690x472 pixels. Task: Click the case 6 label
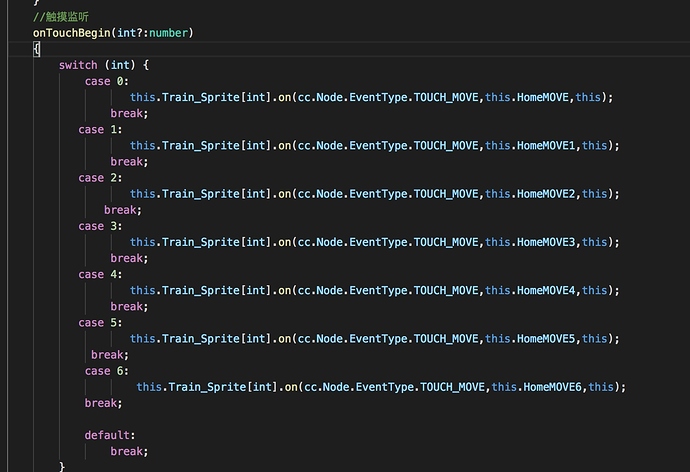click(106, 371)
